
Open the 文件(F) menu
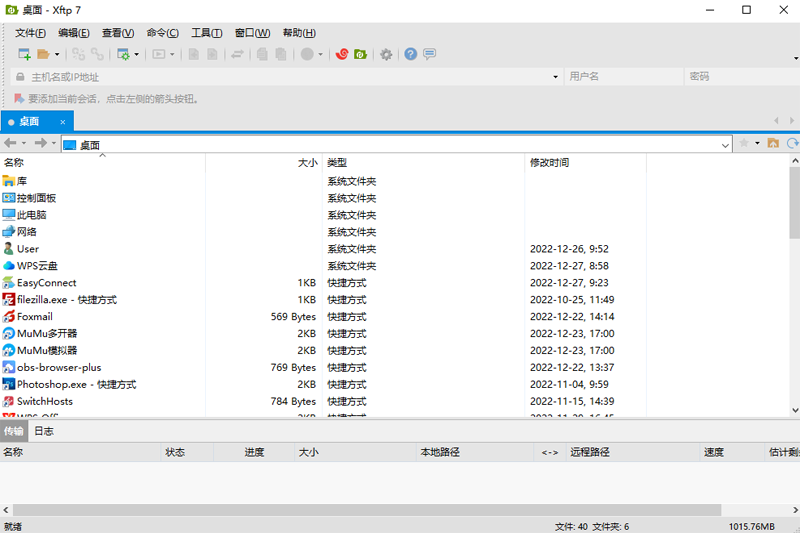coord(31,32)
